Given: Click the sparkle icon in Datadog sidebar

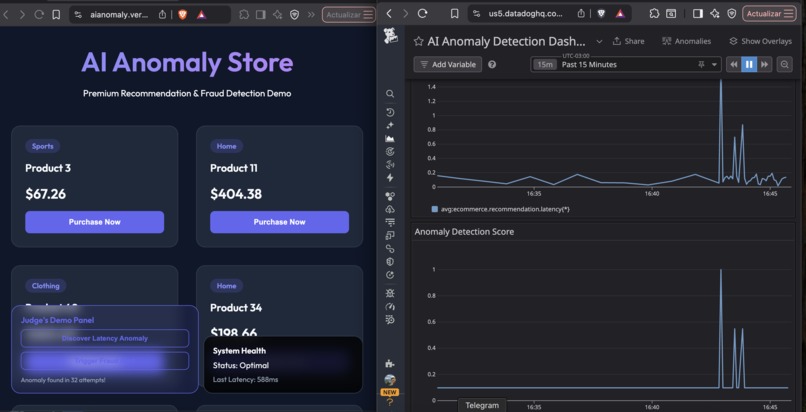Looking at the screenshot, I should (390, 125).
